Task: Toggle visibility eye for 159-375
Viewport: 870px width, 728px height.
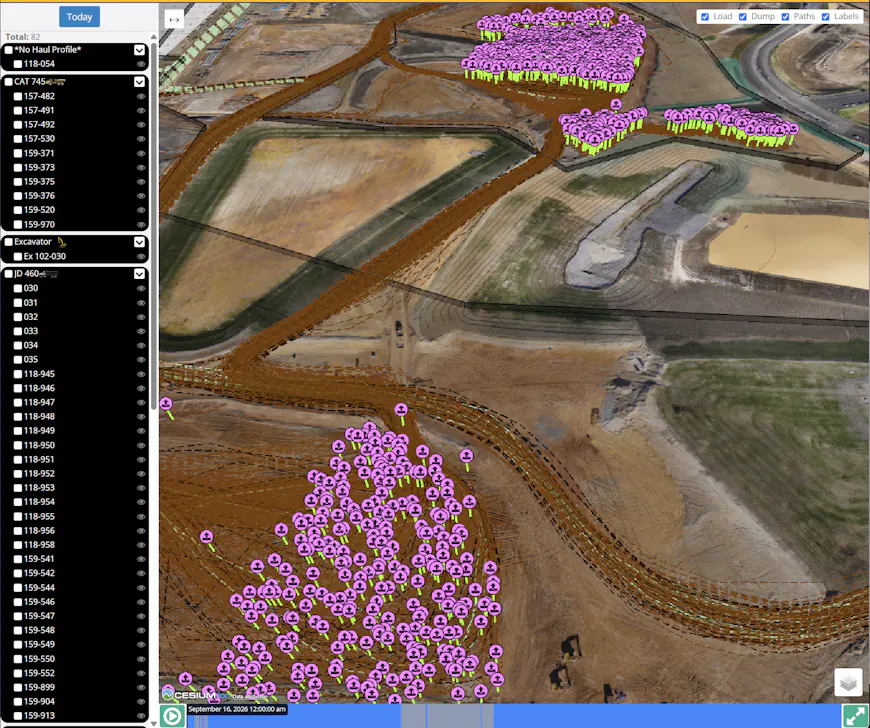Action: (x=141, y=181)
